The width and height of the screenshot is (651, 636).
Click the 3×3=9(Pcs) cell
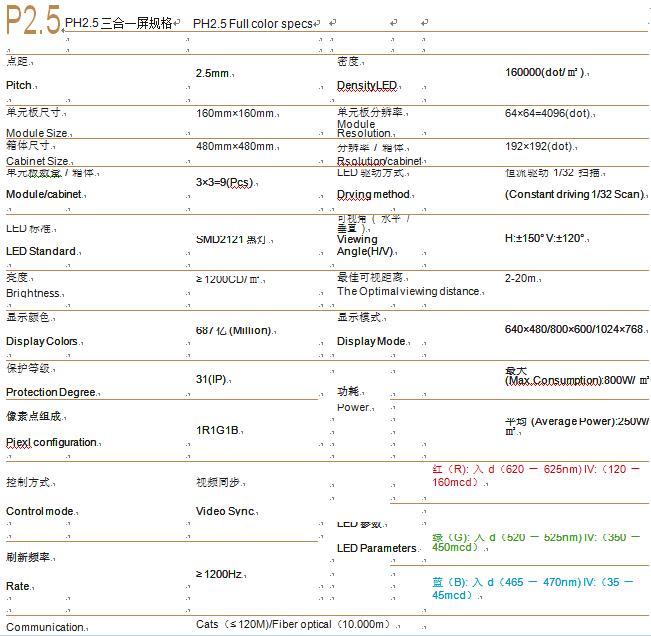click(224, 183)
